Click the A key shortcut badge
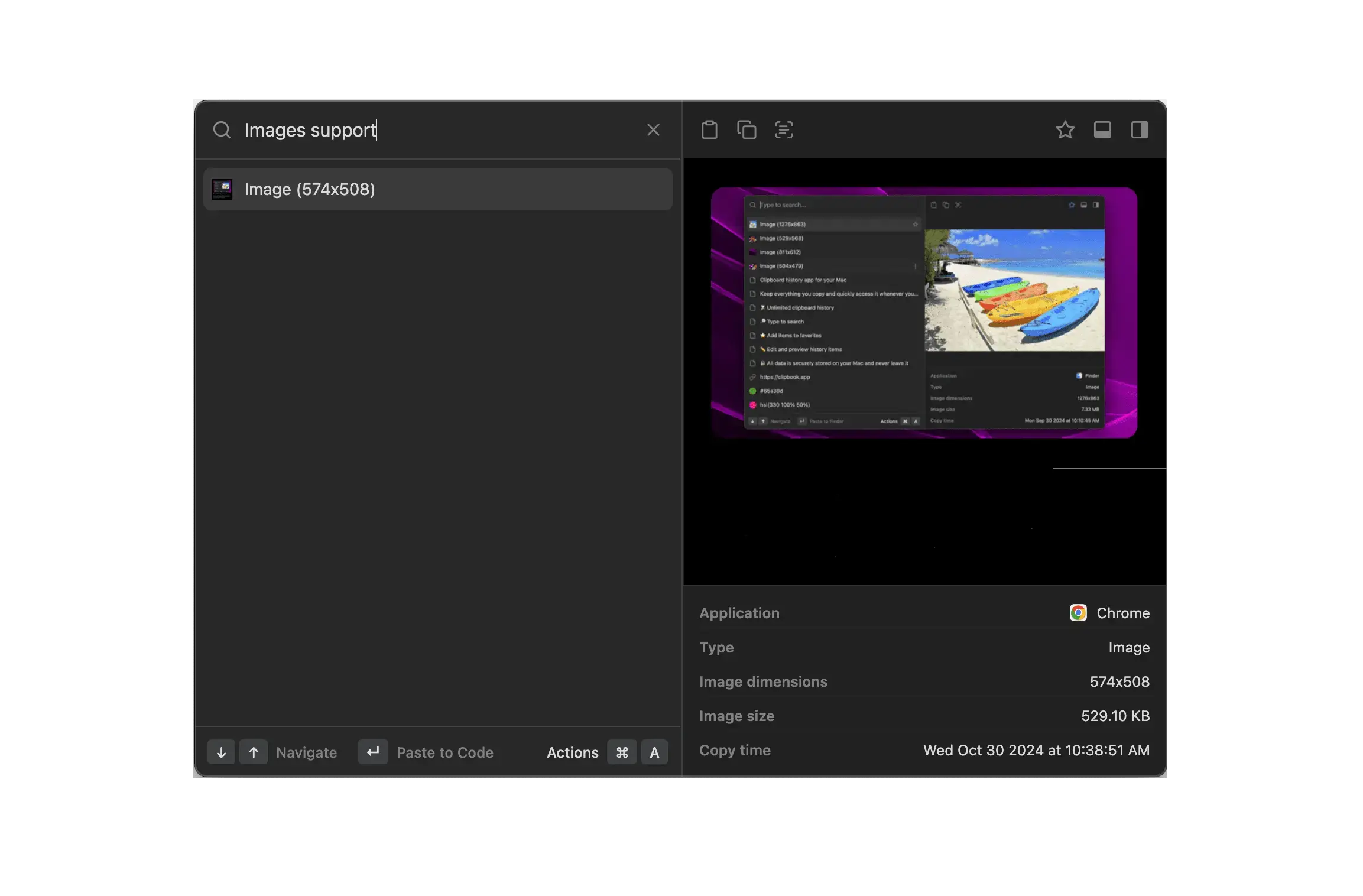 point(654,752)
